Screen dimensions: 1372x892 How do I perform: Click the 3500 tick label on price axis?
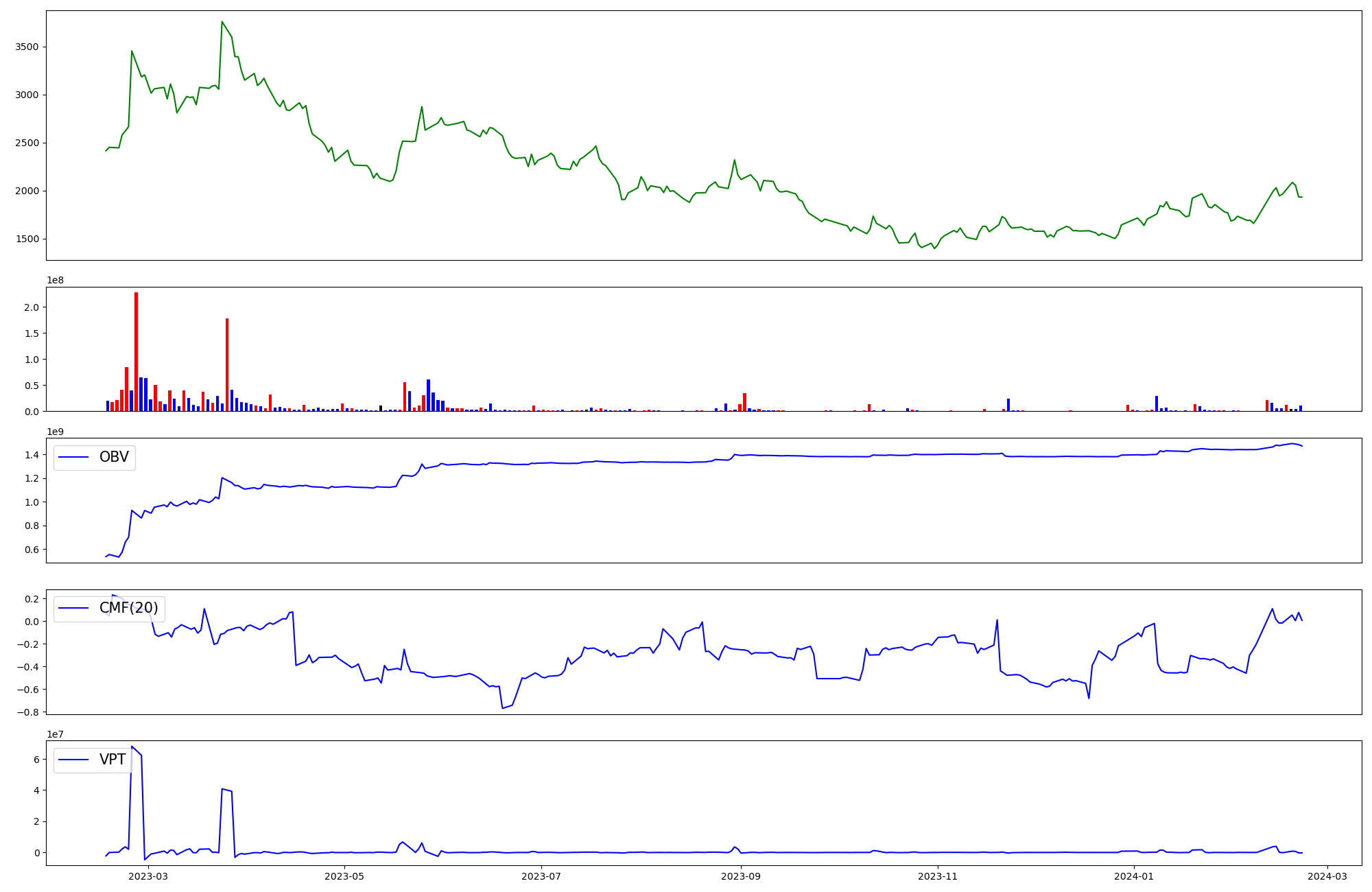28,47
